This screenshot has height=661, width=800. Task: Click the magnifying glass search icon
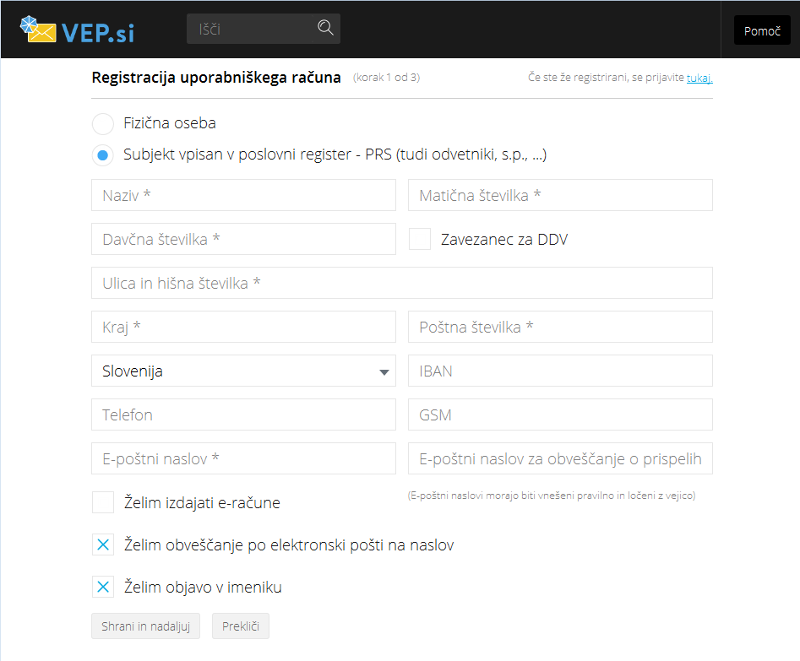[x=326, y=28]
